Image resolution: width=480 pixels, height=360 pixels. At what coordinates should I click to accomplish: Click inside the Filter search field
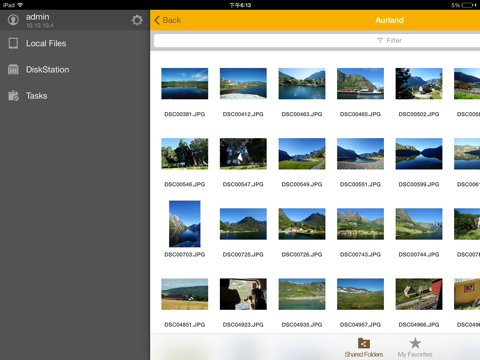(317, 40)
